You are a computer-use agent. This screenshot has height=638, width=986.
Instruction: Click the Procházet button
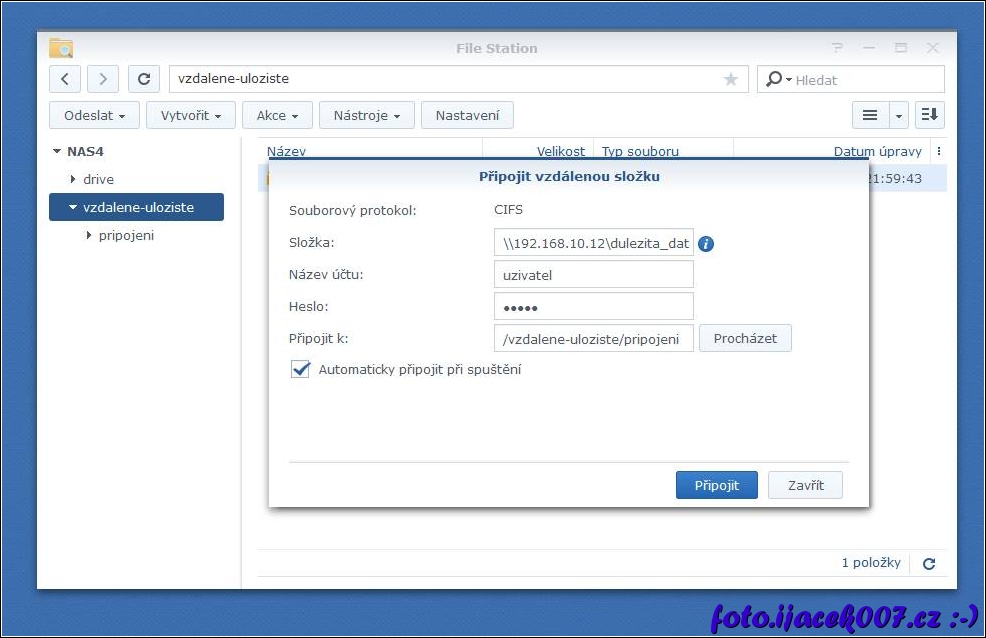click(745, 338)
